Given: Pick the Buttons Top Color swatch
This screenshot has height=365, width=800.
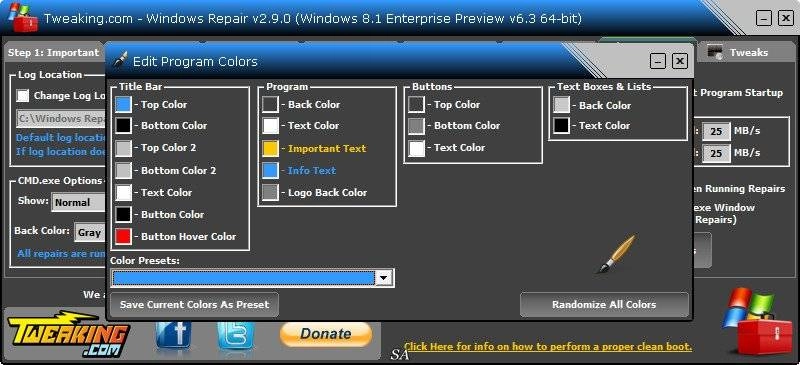Looking at the screenshot, I should pyautogui.click(x=416, y=105).
